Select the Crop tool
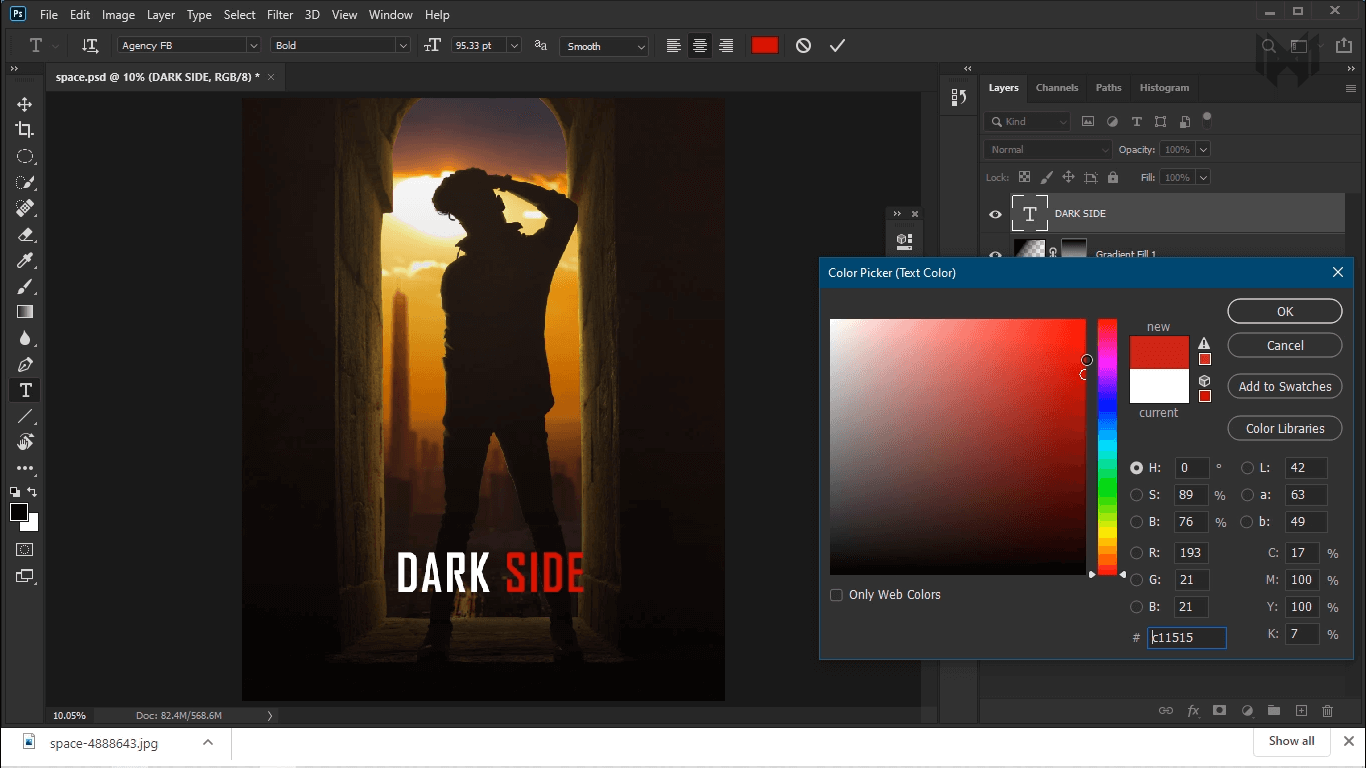 [x=25, y=130]
